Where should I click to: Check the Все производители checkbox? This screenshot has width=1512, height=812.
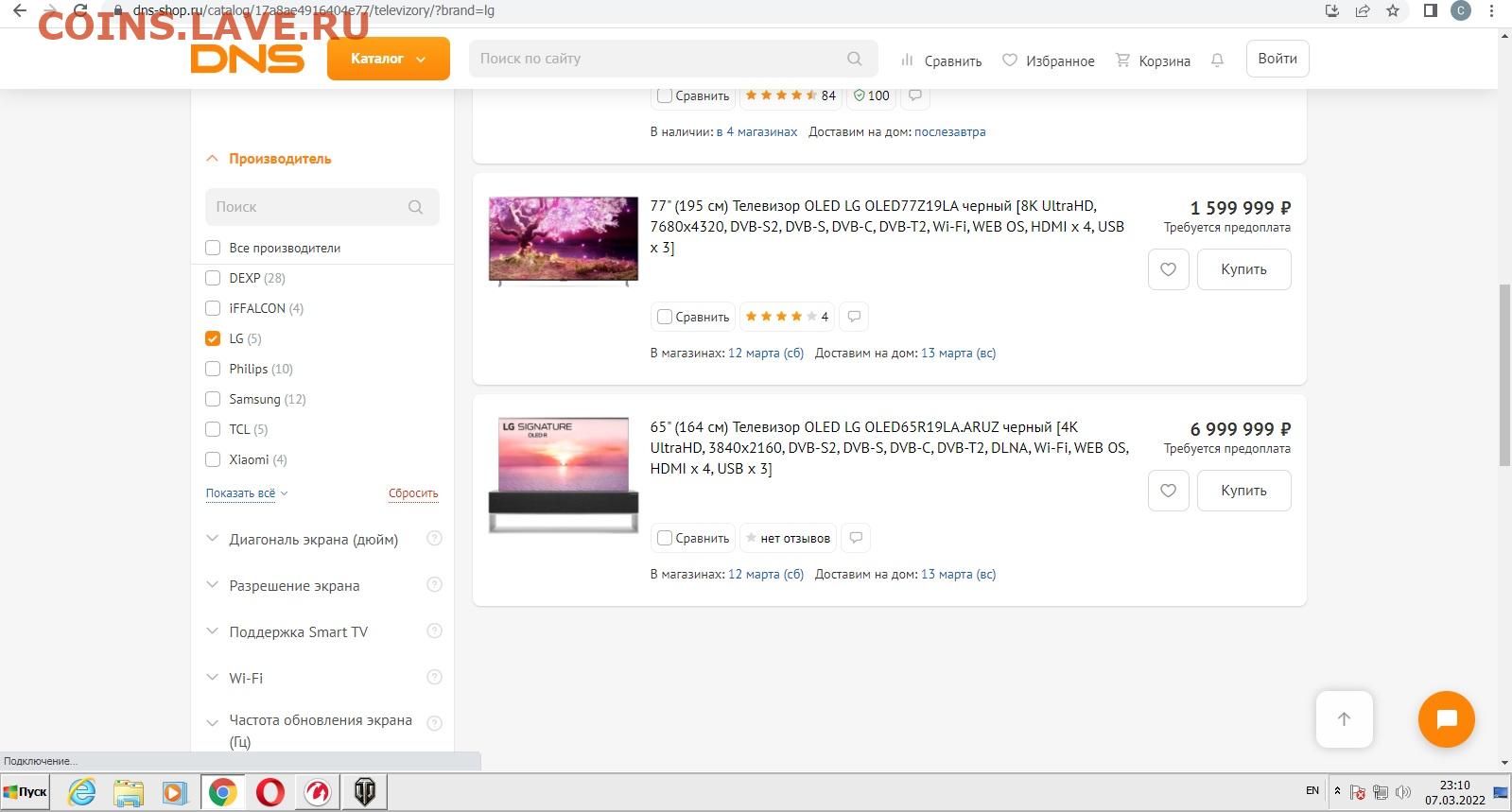(213, 248)
